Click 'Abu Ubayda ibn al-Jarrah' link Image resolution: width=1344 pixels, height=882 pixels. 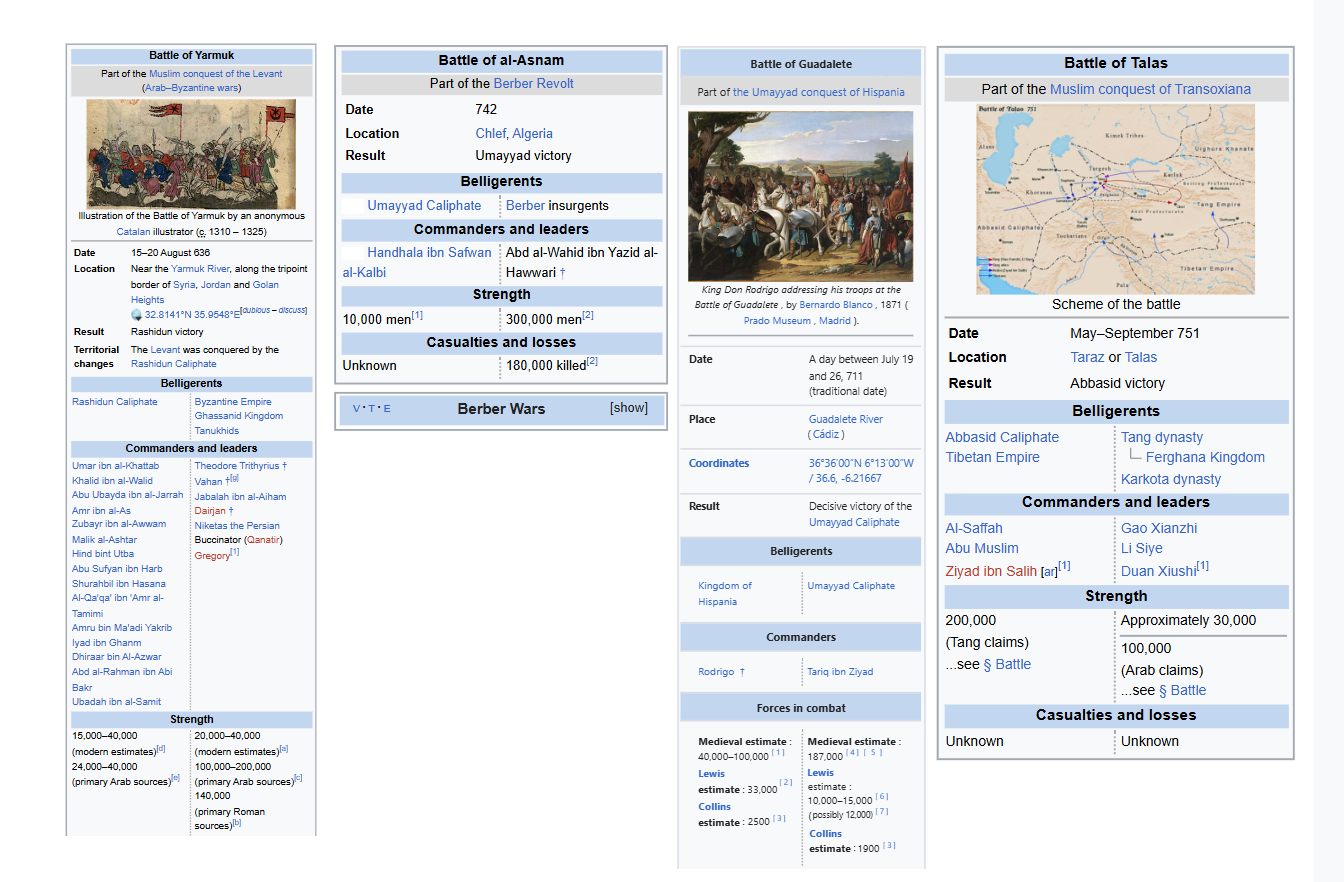coord(128,495)
